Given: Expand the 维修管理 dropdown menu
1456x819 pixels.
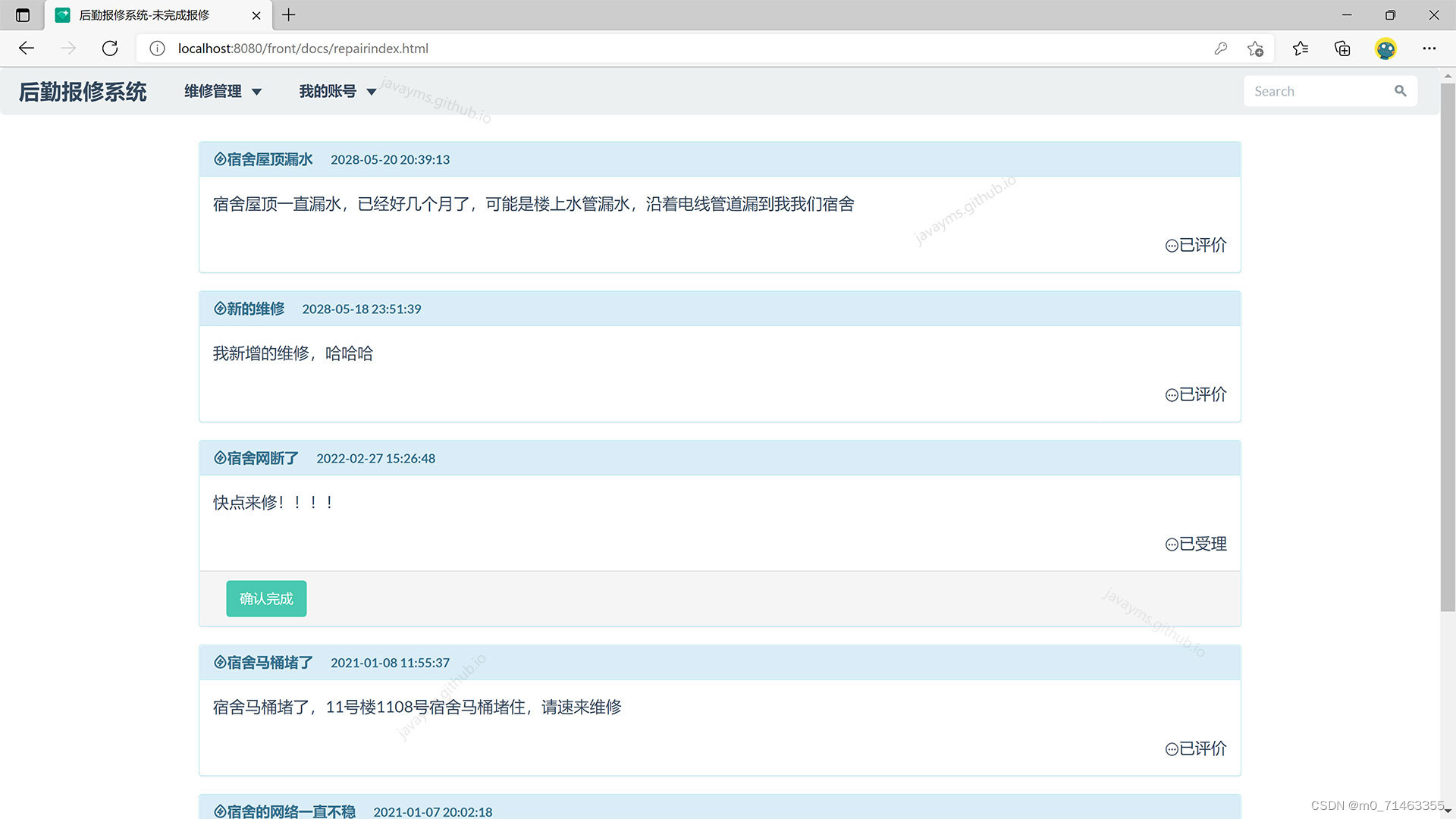Looking at the screenshot, I should (x=223, y=91).
